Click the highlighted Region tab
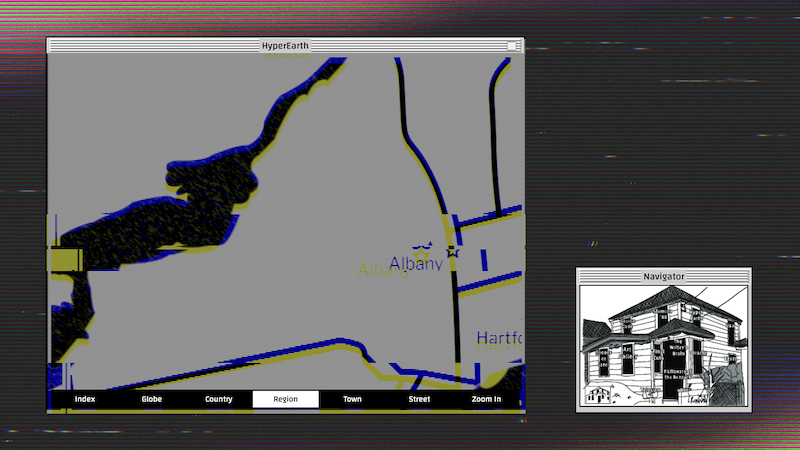The height and width of the screenshot is (450, 800). [x=285, y=400]
